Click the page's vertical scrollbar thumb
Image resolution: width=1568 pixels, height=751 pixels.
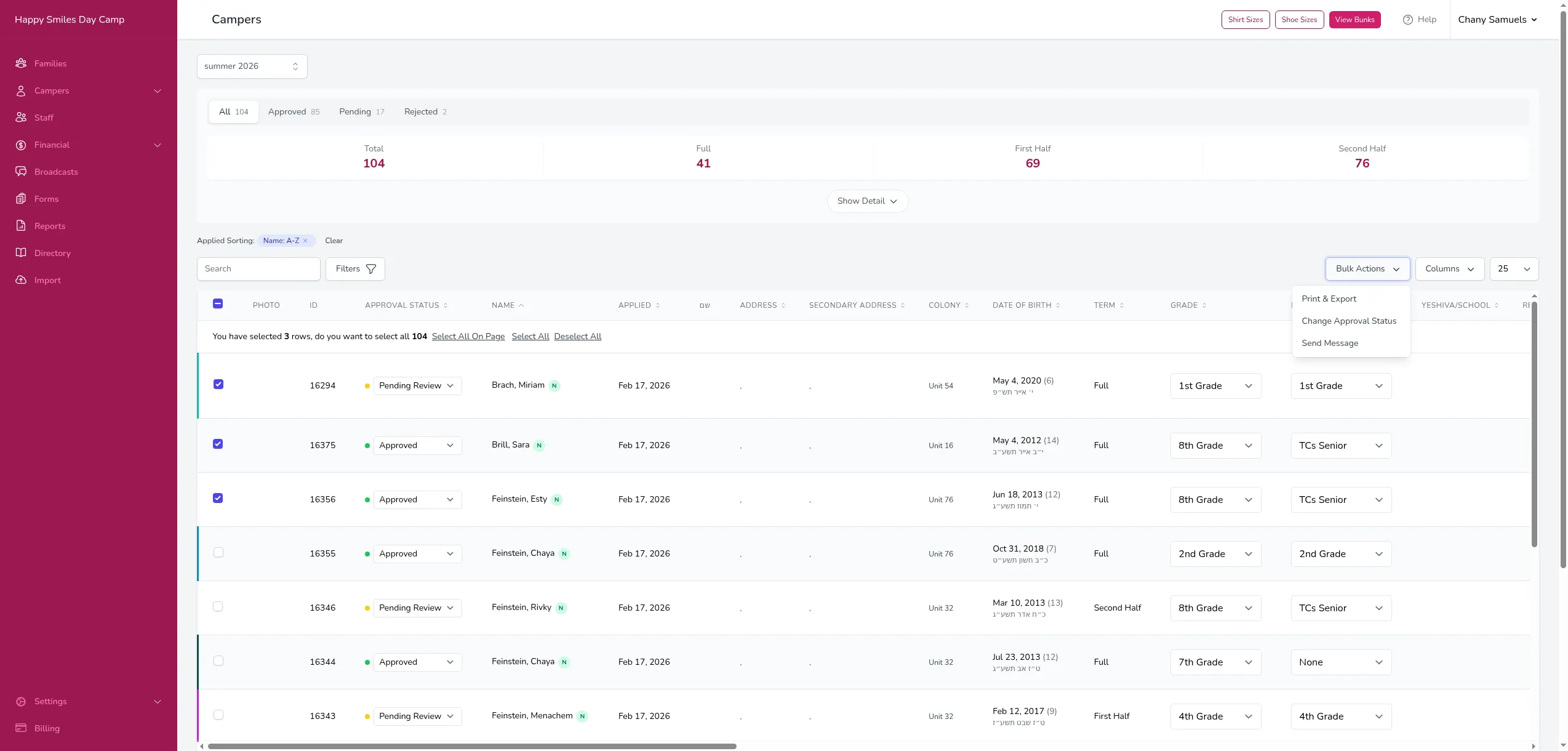(1563, 289)
